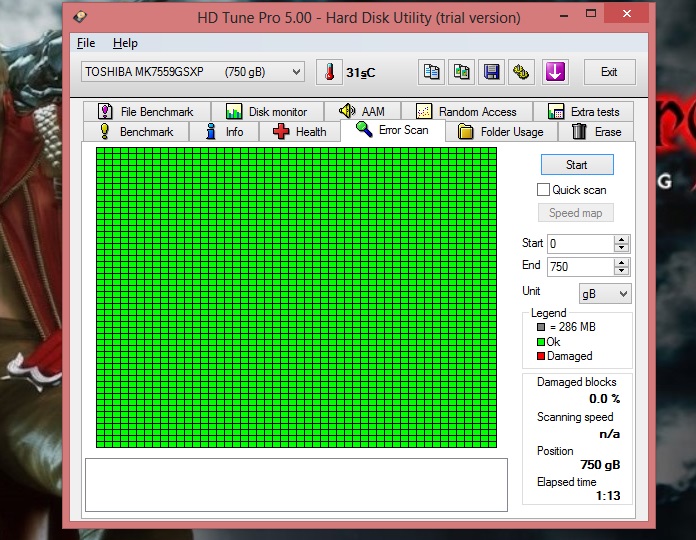Click the thermometer temperature icon

click(329, 72)
